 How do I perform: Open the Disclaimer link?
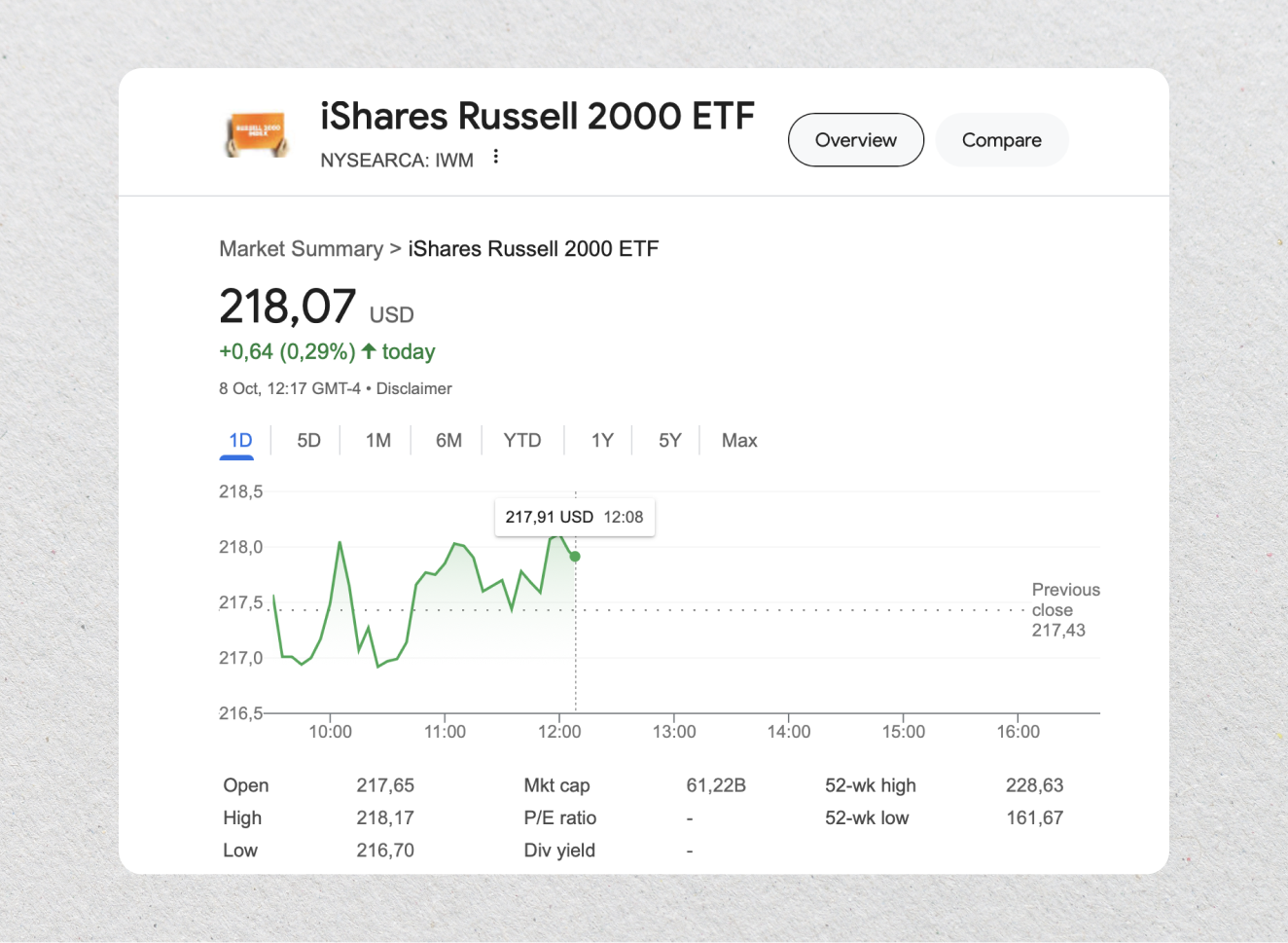[413, 388]
